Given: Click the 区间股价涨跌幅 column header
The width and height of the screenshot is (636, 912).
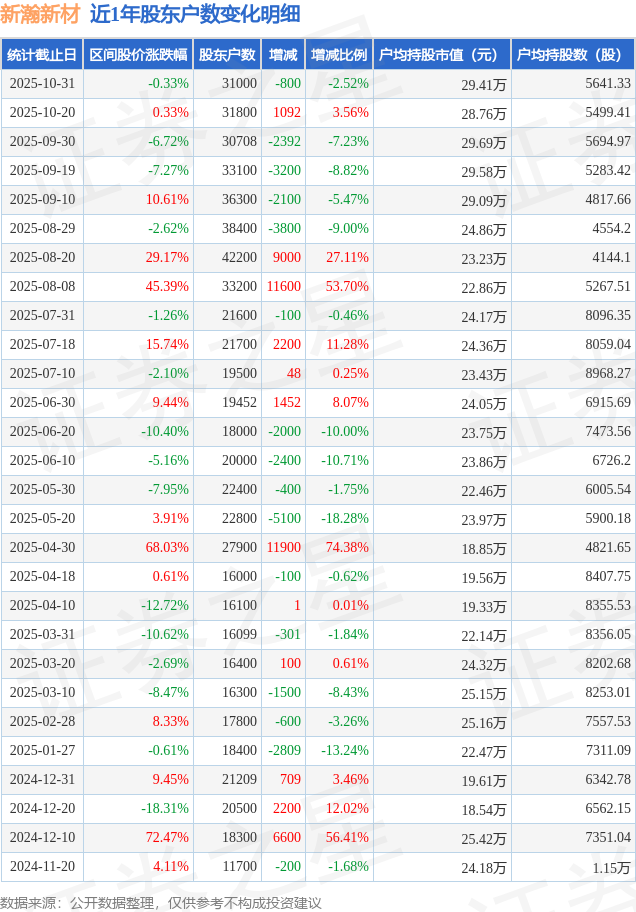Looking at the screenshot, I should (x=137, y=55).
